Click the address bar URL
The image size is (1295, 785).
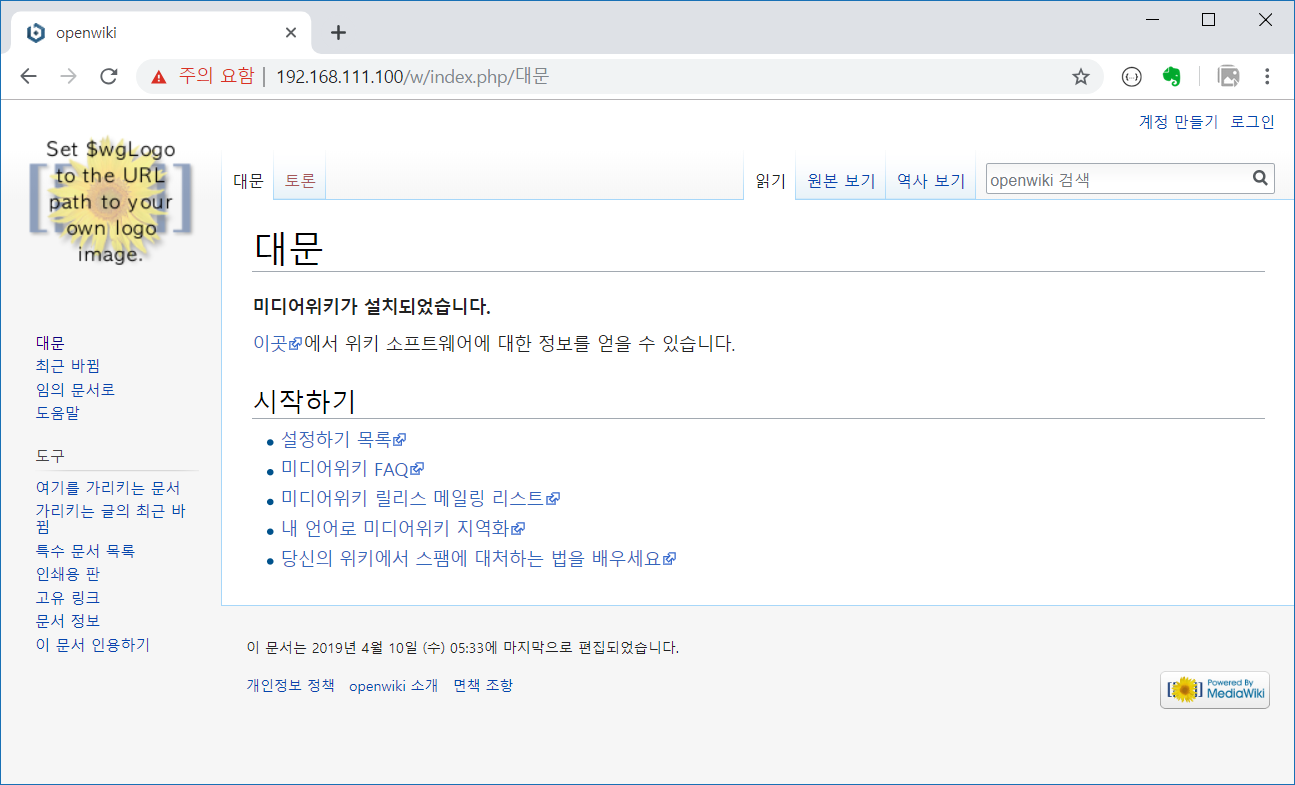coord(413,77)
